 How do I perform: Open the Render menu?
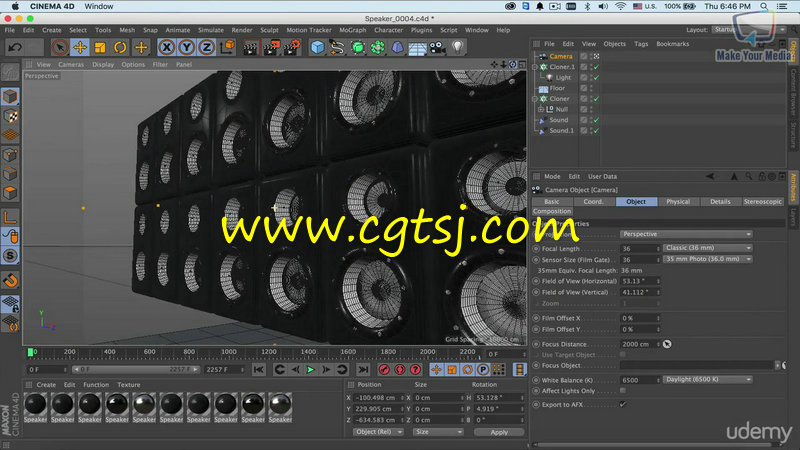242,30
